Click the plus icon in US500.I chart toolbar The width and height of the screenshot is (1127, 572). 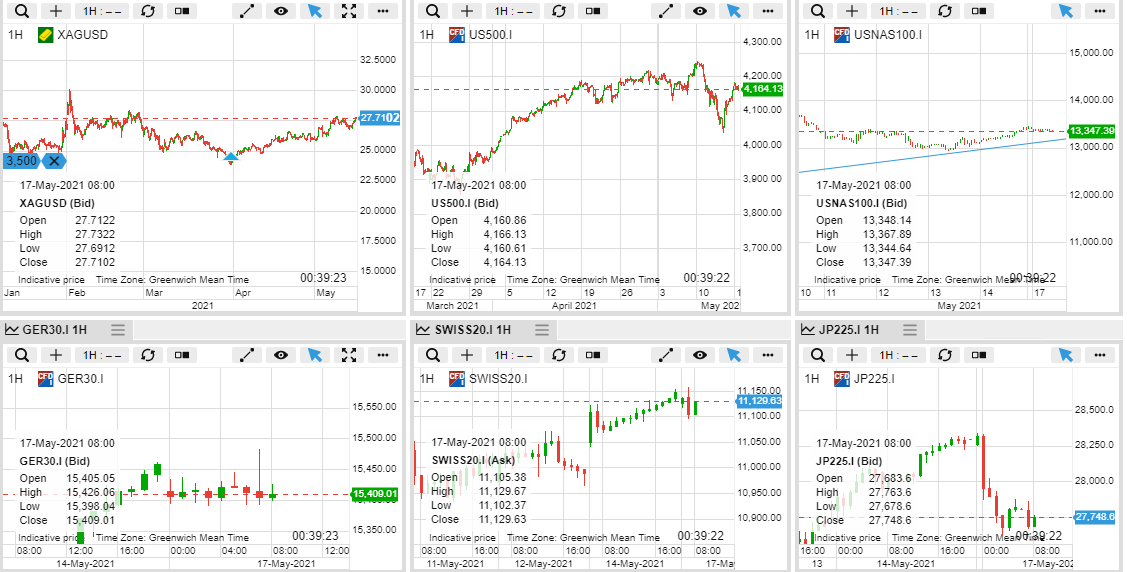[466, 11]
